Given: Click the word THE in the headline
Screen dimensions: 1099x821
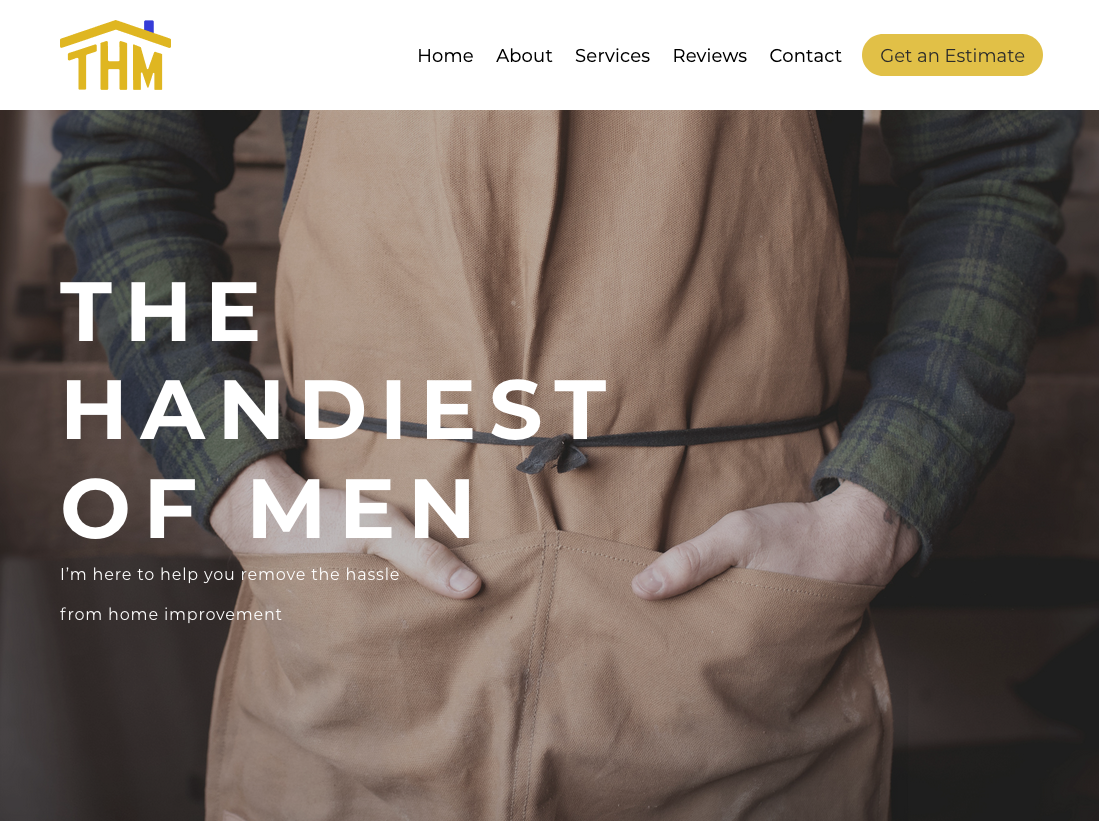Looking at the screenshot, I should coord(161,312).
